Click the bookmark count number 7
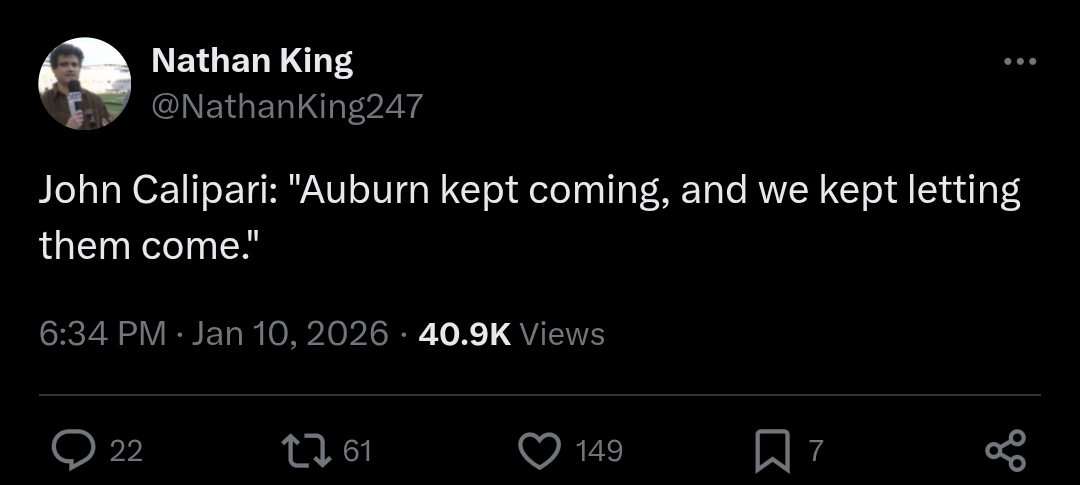 [815, 452]
